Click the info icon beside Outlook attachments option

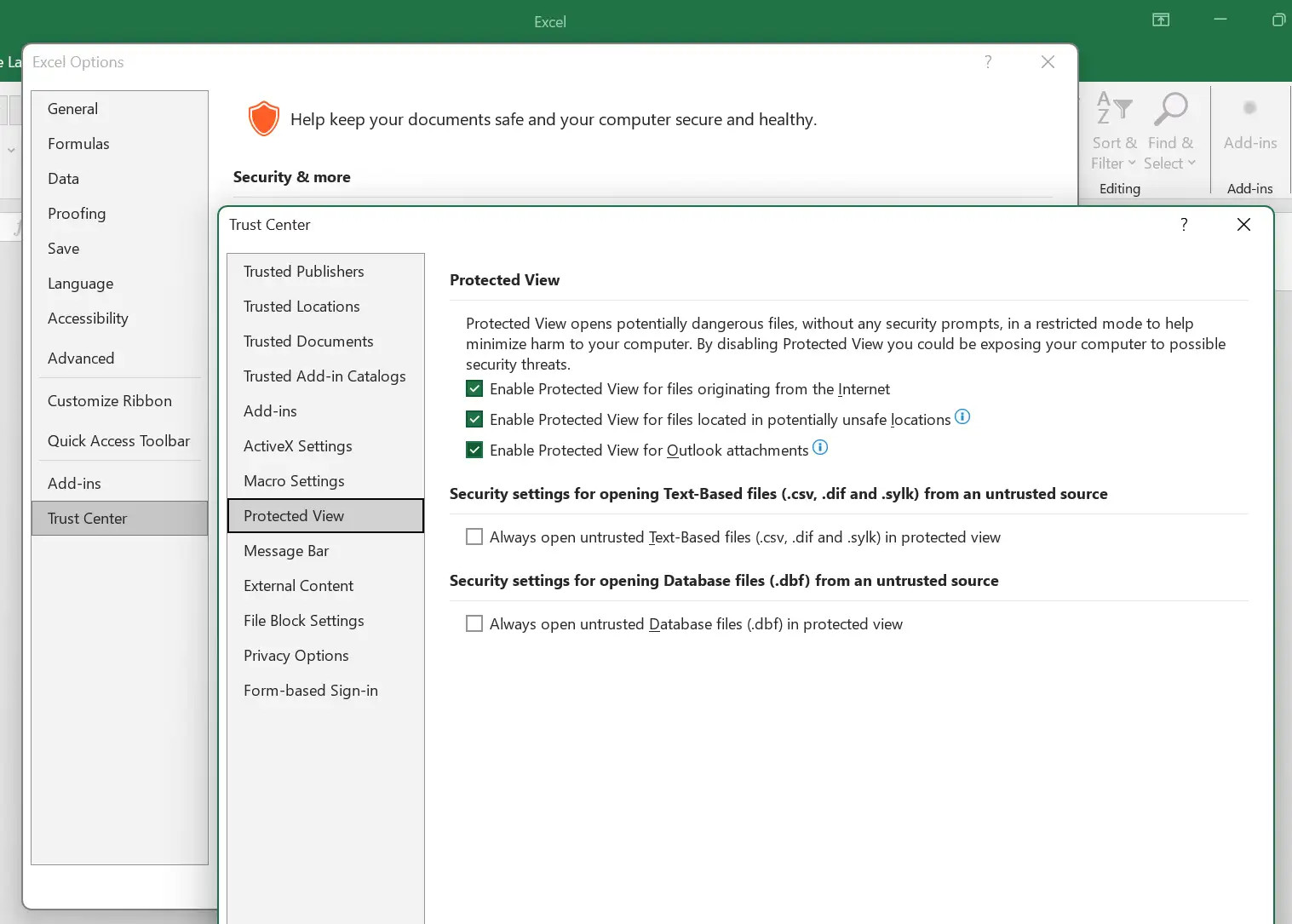820,447
